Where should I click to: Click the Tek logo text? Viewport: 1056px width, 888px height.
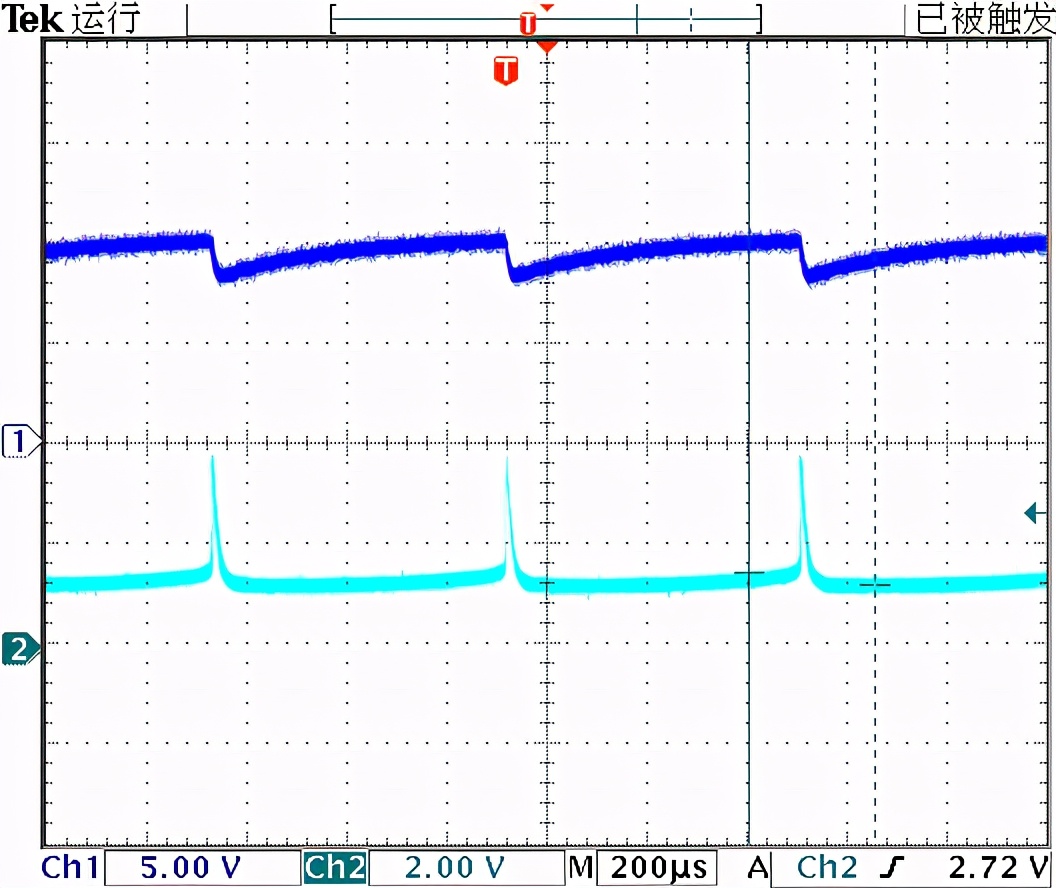click(32, 18)
